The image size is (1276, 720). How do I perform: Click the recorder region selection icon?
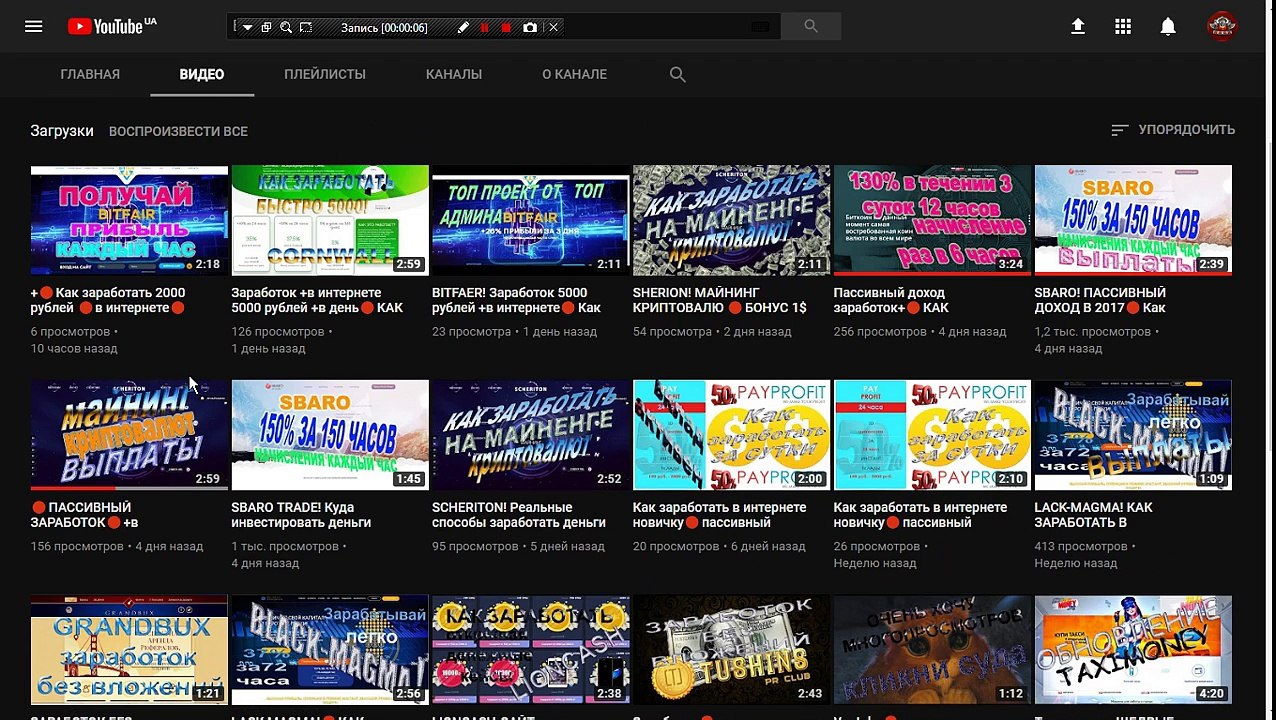pos(306,28)
